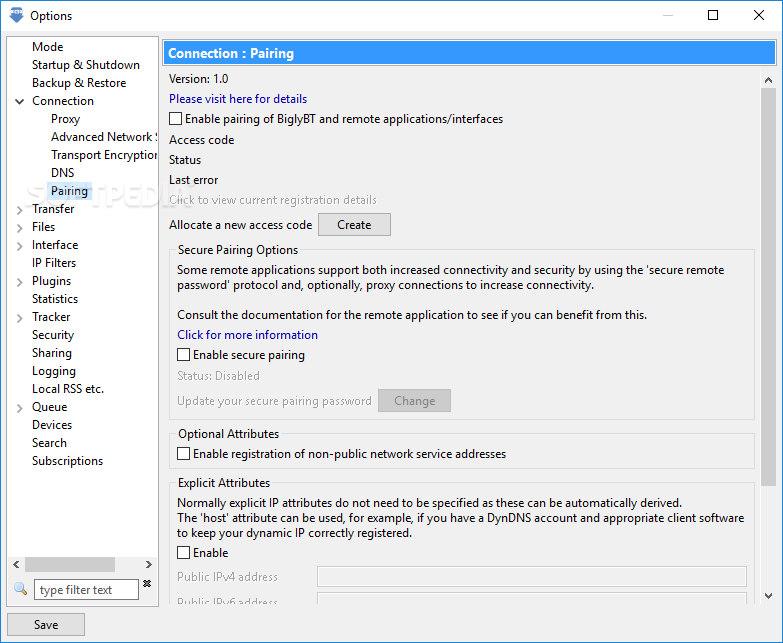Maximize the Options window
This screenshot has height=643, width=783.
pyautogui.click(x=713, y=15)
